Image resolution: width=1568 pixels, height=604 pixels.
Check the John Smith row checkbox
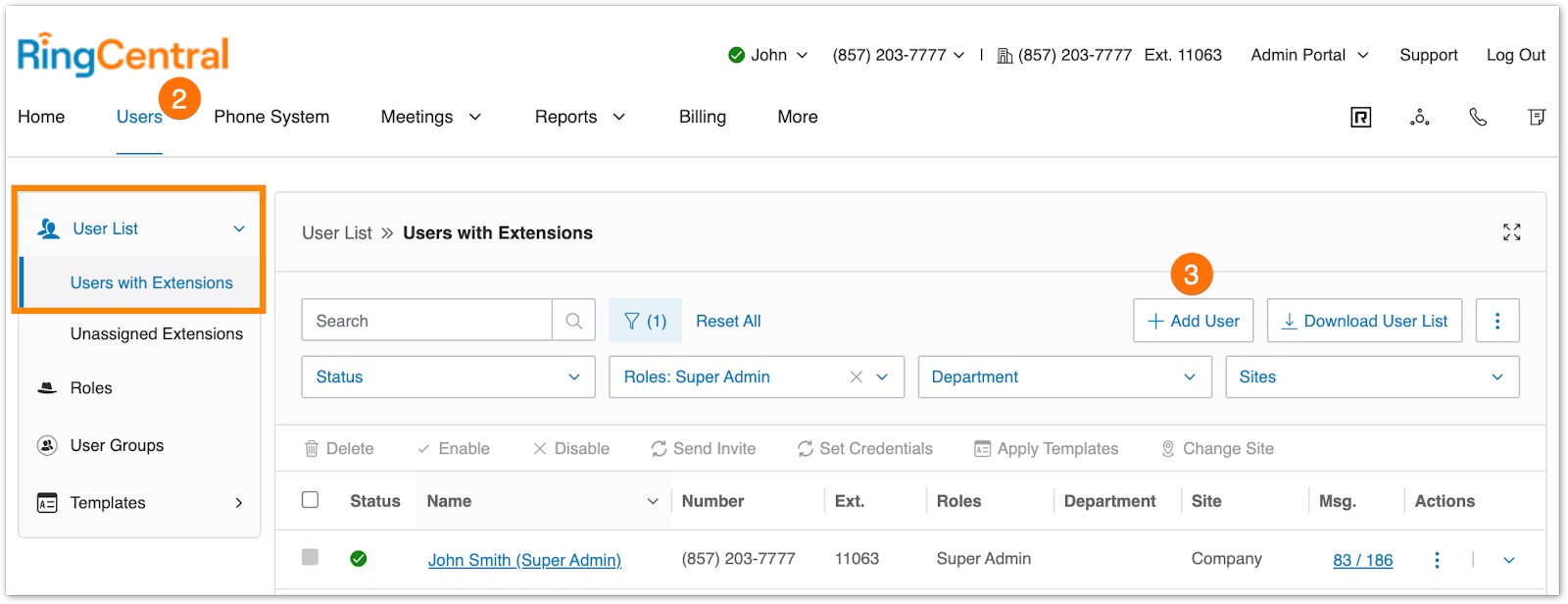coord(311,558)
